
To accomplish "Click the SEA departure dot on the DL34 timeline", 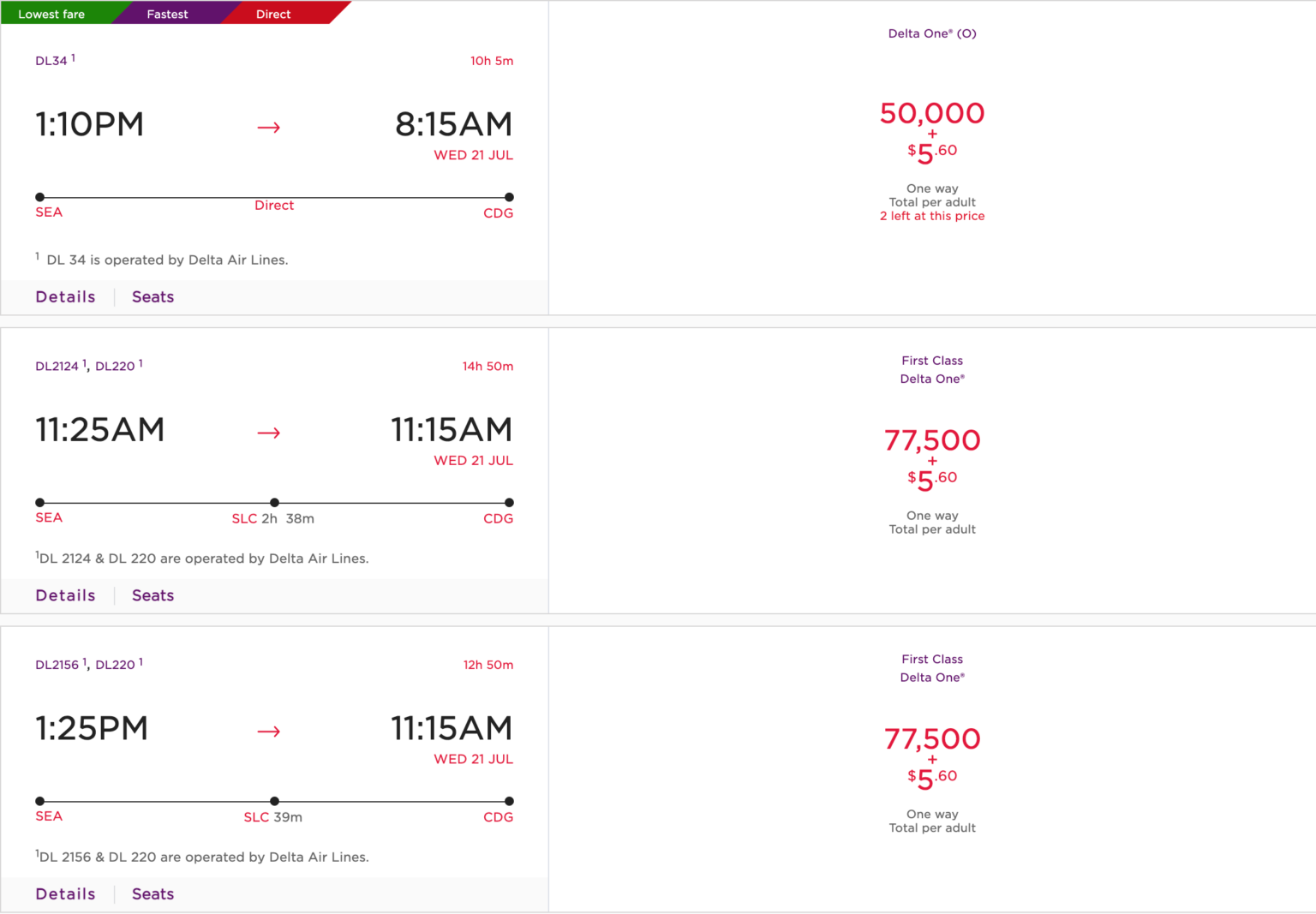I will (x=39, y=197).
